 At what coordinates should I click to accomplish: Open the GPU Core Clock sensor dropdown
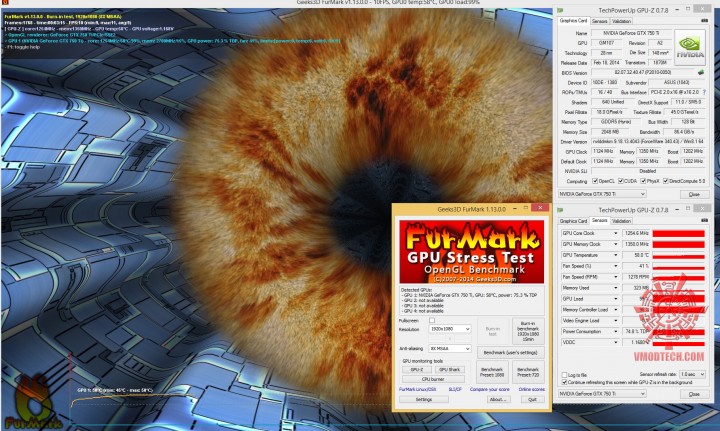[x=615, y=233]
